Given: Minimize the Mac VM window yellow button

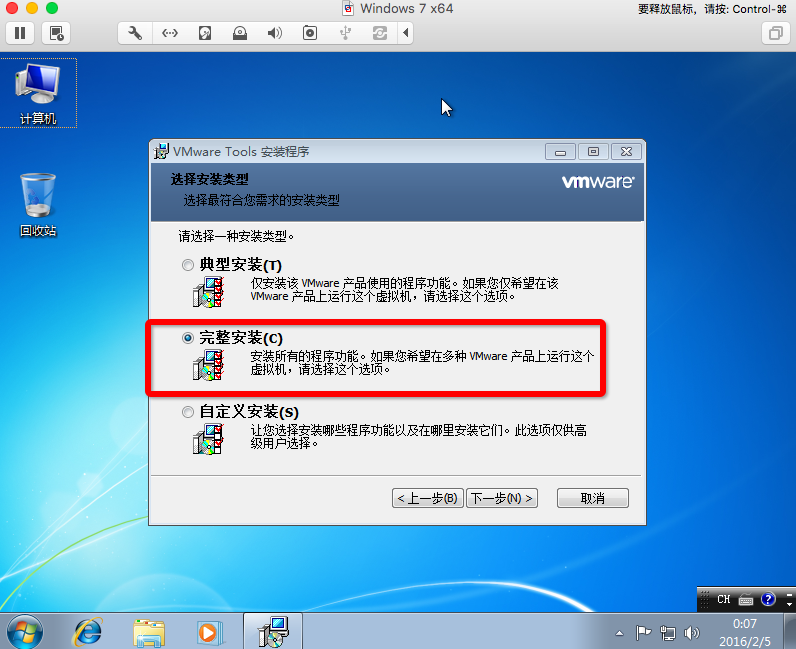Looking at the screenshot, I should 32,8.
